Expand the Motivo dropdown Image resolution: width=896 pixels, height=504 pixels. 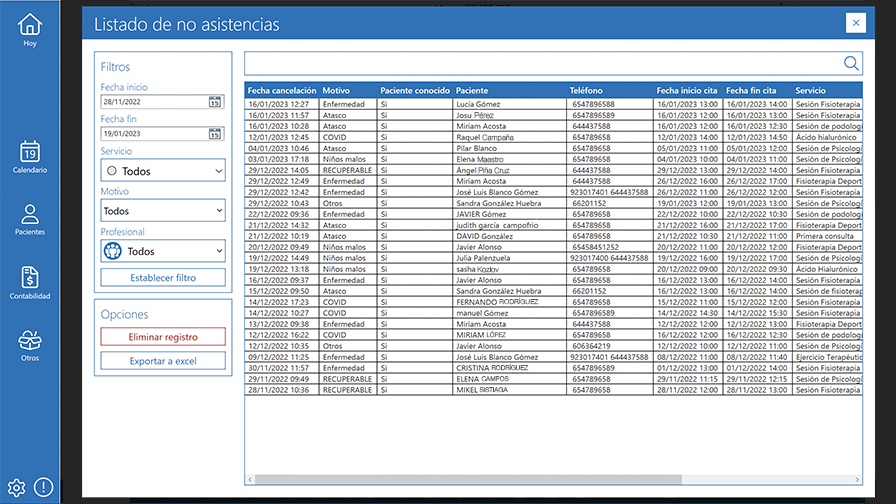(x=163, y=211)
